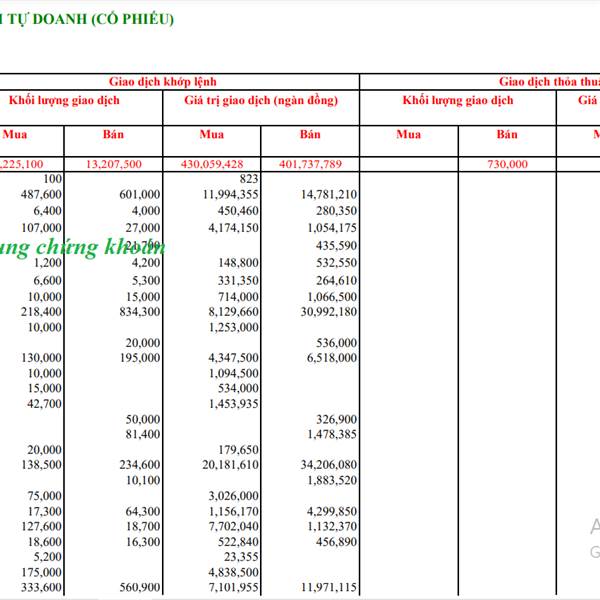Viewport: 600px width, 600px height.
Task: Click cell 148,800
Action: pyautogui.click(x=238, y=263)
